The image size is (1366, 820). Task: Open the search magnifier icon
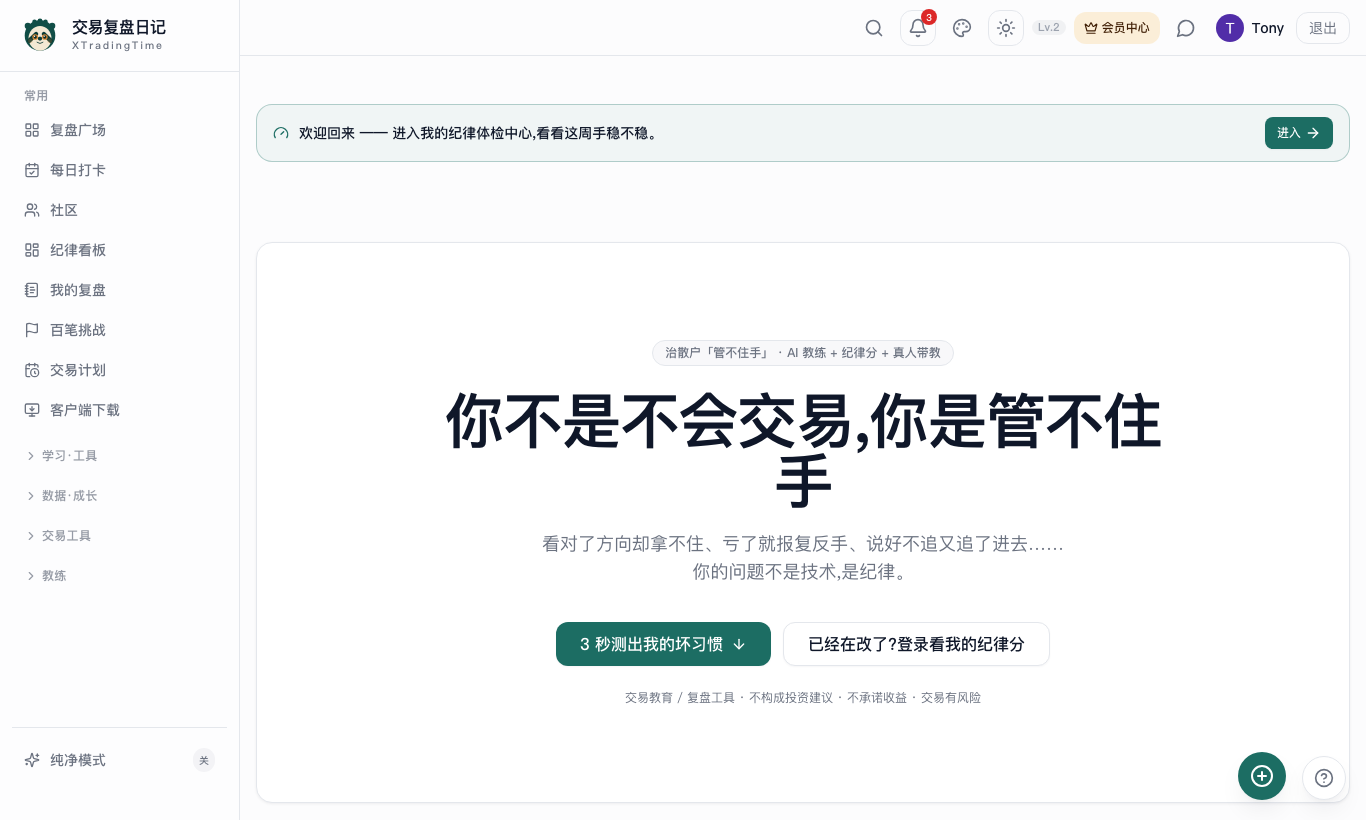pyautogui.click(x=874, y=28)
